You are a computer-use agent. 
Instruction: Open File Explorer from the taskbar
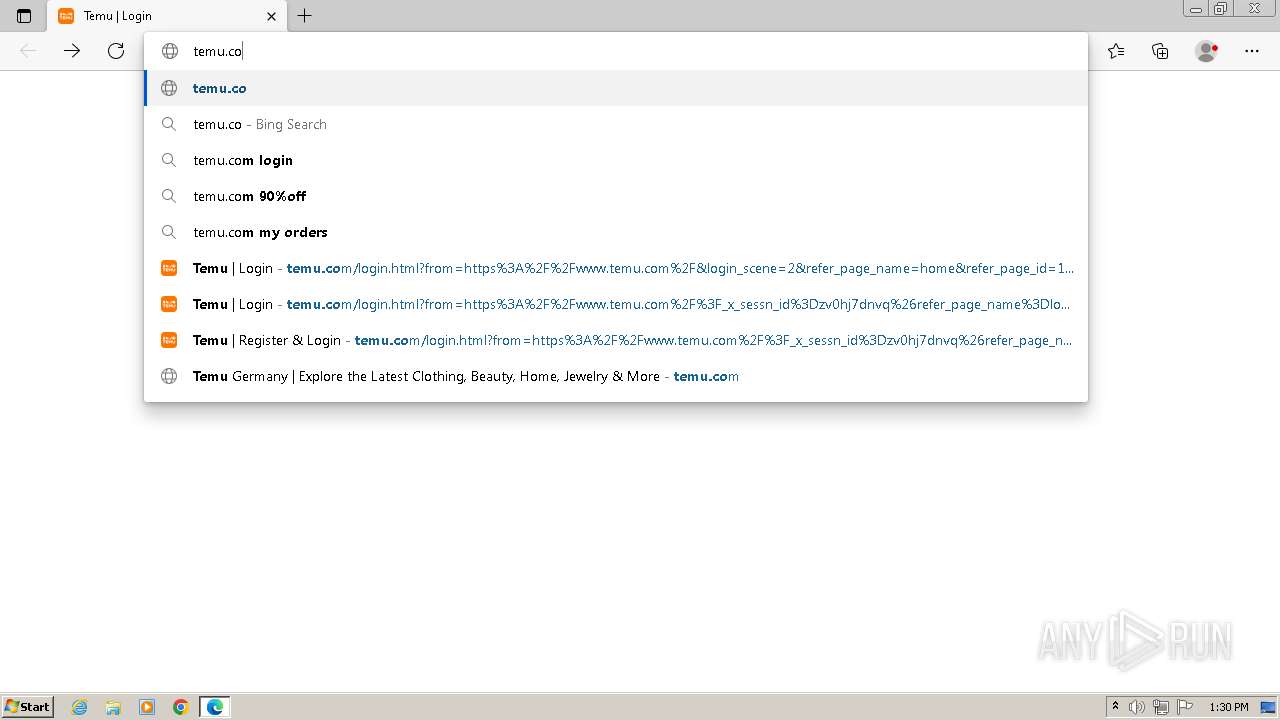[113, 707]
